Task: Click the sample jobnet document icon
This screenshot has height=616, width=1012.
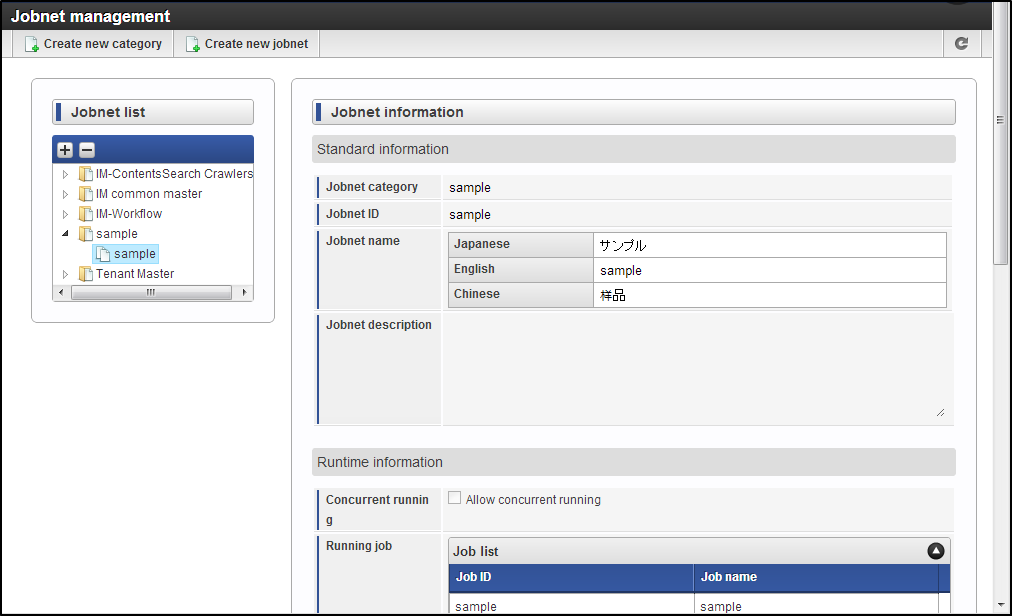Action: [103, 254]
